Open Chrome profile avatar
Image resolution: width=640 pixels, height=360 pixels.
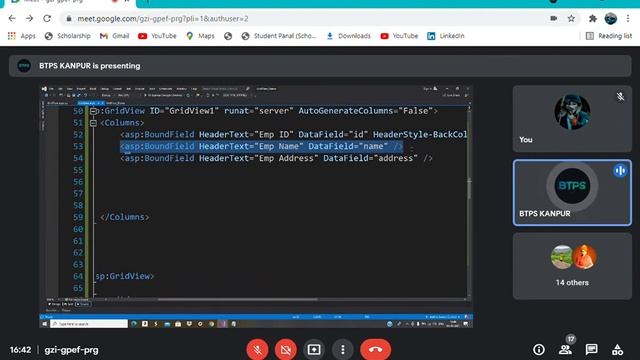611,18
